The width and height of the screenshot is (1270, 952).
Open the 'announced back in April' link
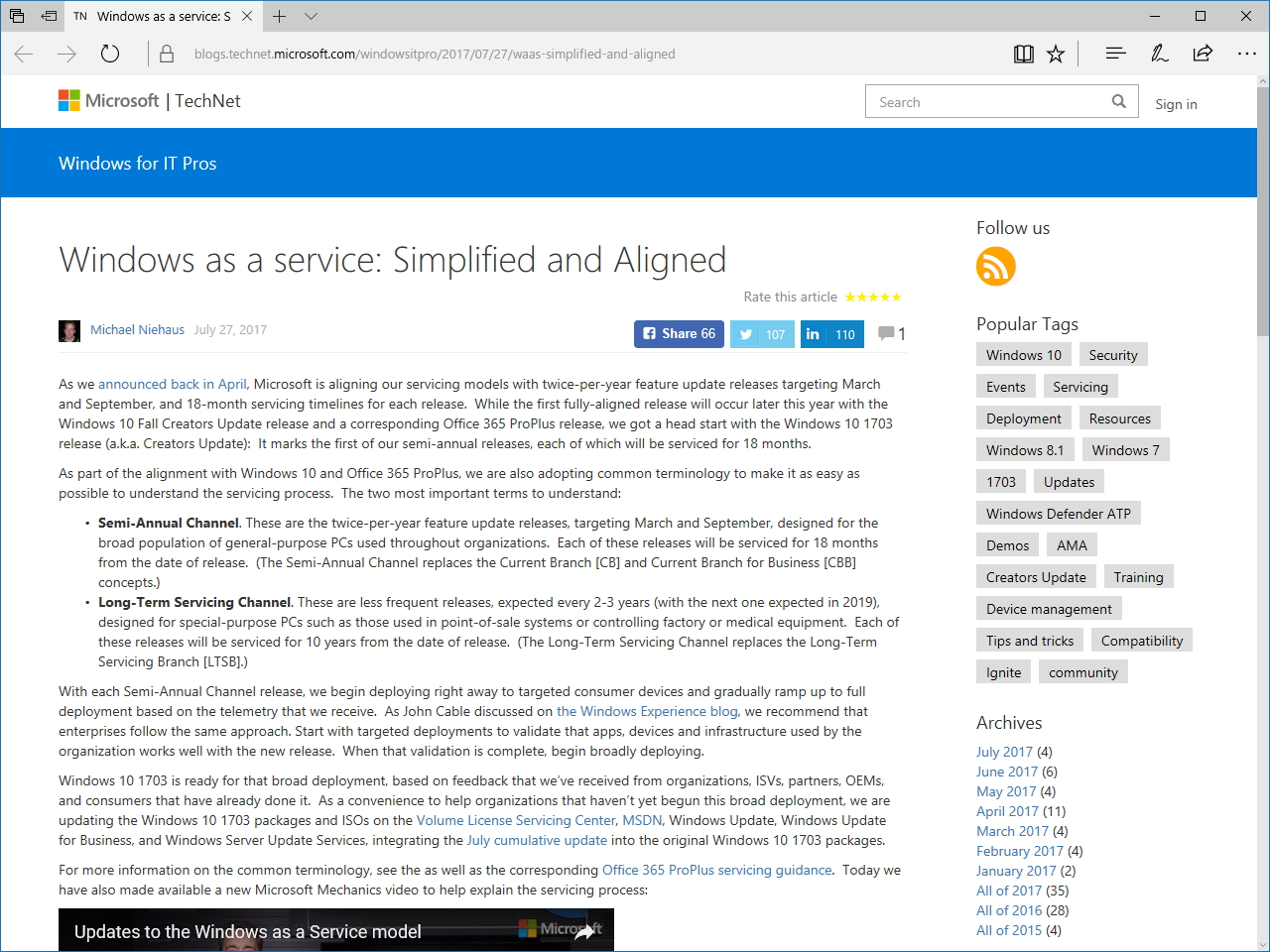(x=172, y=384)
